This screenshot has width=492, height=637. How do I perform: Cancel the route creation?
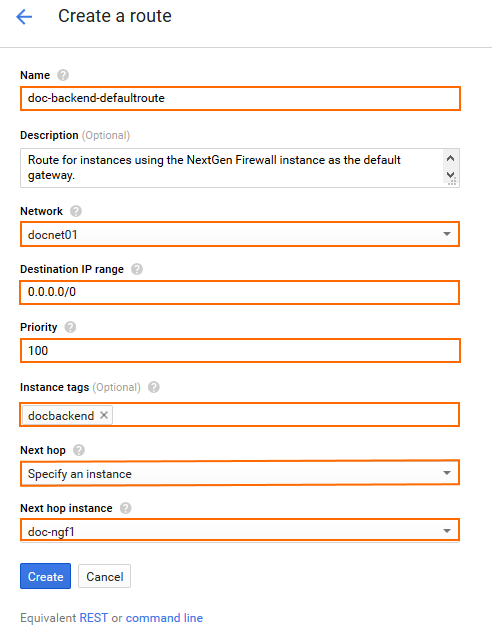click(x=104, y=576)
